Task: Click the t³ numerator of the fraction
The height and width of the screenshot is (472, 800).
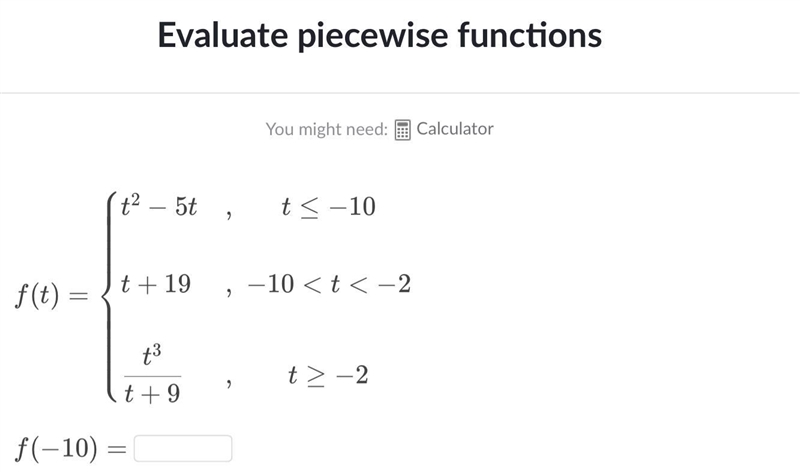Action: pyautogui.click(x=152, y=355)
